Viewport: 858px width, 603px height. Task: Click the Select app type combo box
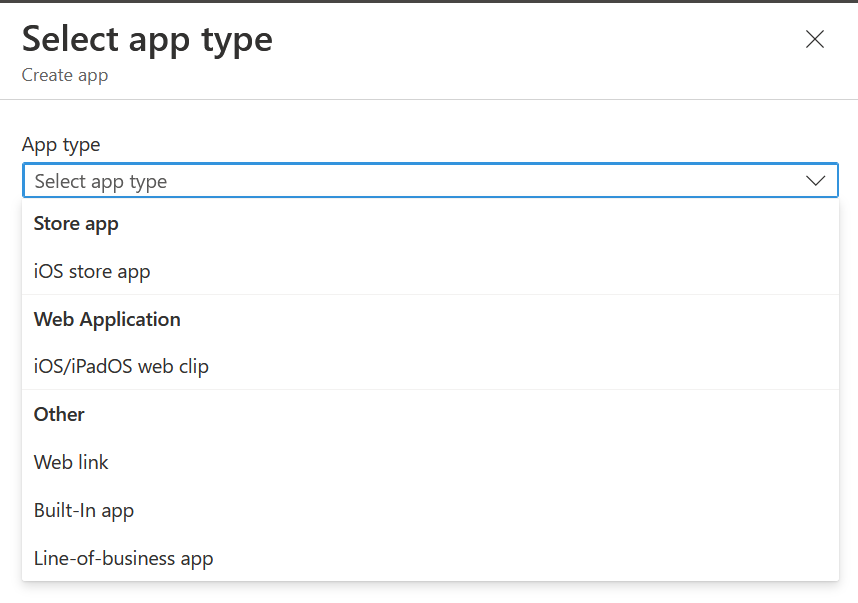(430, 181)
